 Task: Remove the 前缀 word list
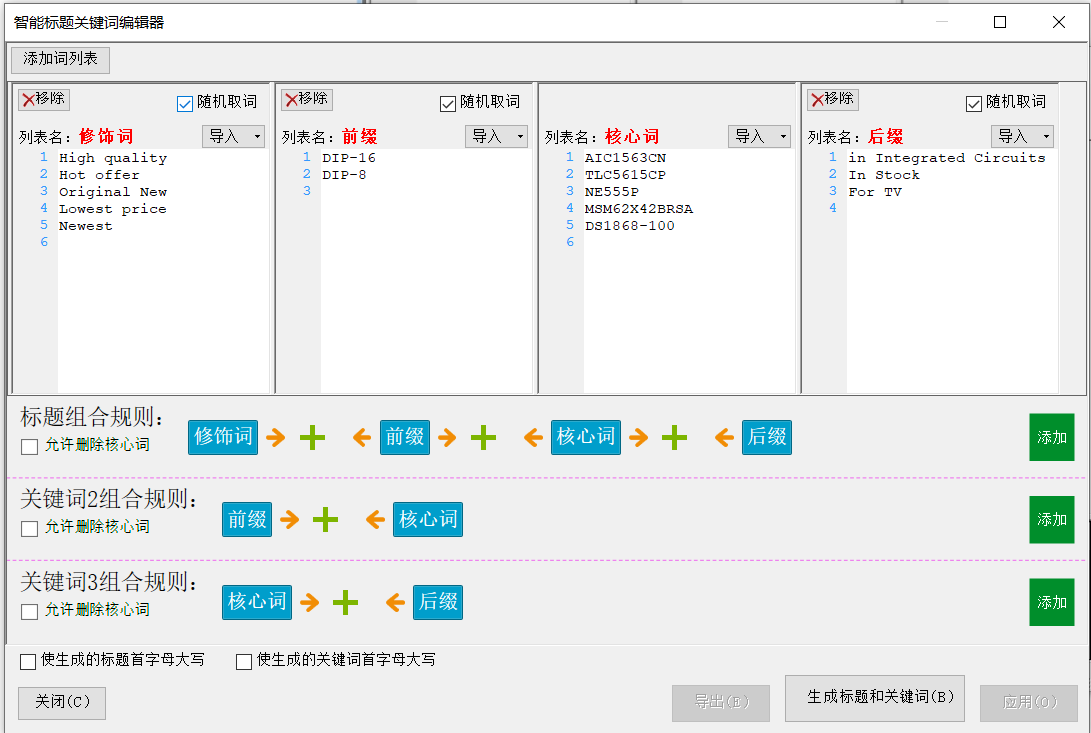pos(307,100)
